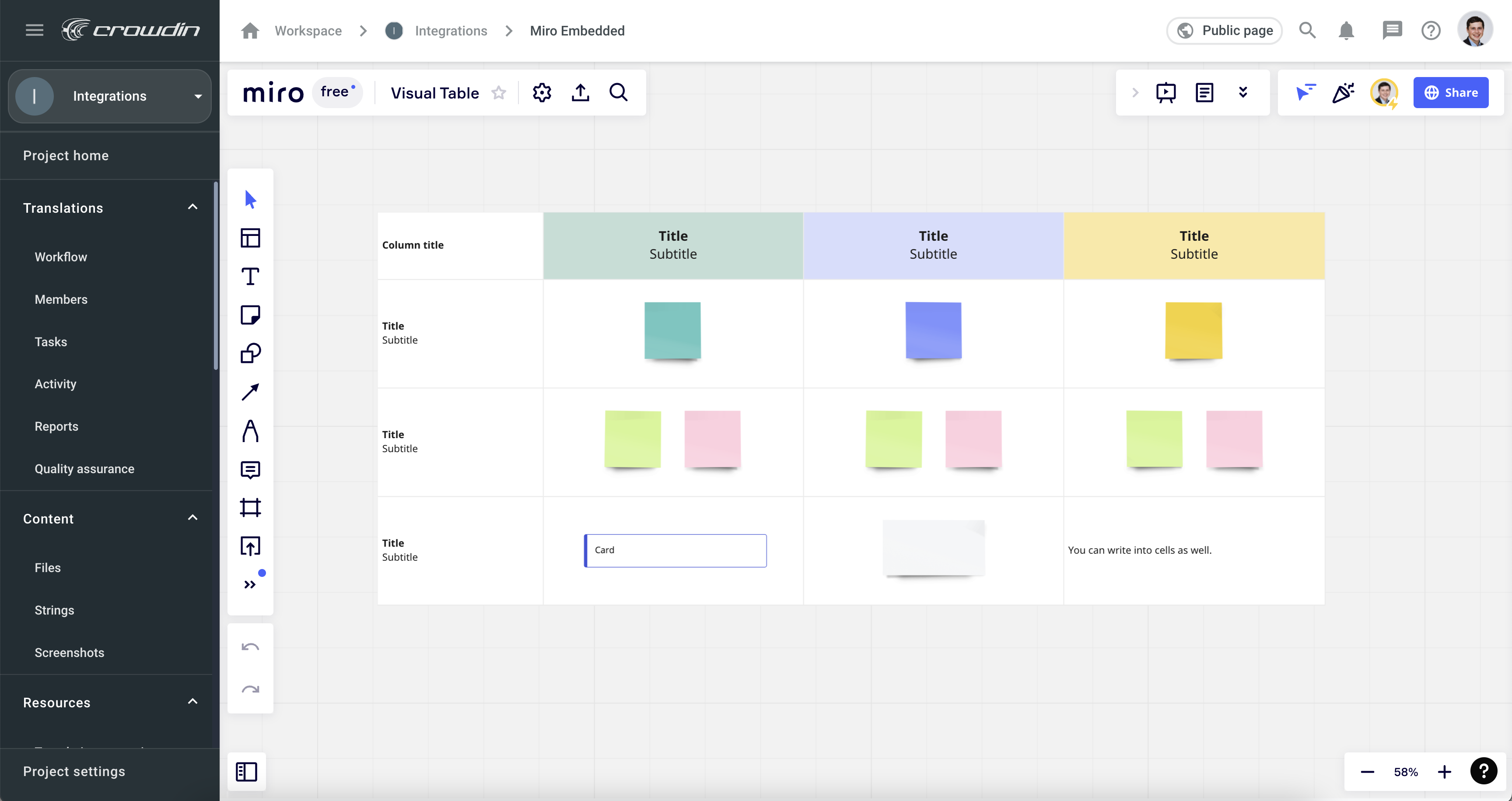
Task: Select the Comment tool
Action: 250,469
